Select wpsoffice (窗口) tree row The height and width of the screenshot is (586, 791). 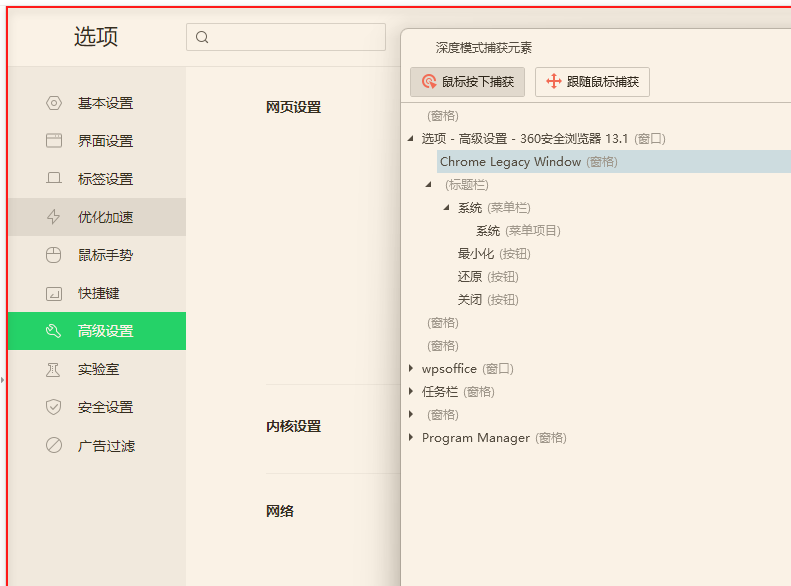(468, 369)
